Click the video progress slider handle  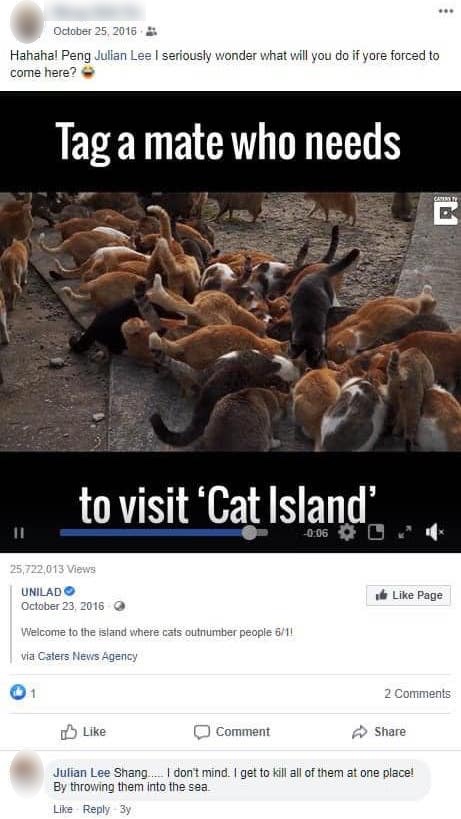250,532
